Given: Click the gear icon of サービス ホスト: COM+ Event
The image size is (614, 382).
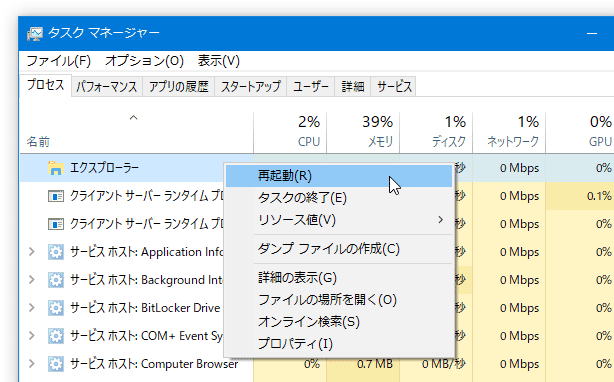Looking at the screenshot, I should pyautogui.click(x=56, y=336).
